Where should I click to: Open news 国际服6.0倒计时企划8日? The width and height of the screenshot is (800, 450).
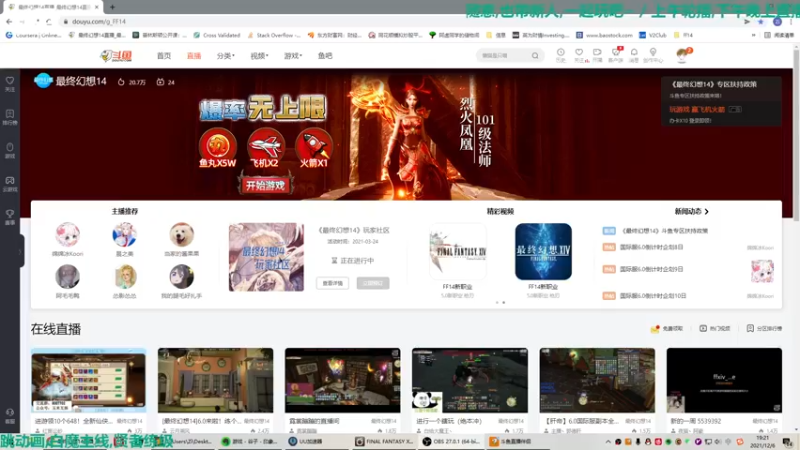tap(651, 247)
